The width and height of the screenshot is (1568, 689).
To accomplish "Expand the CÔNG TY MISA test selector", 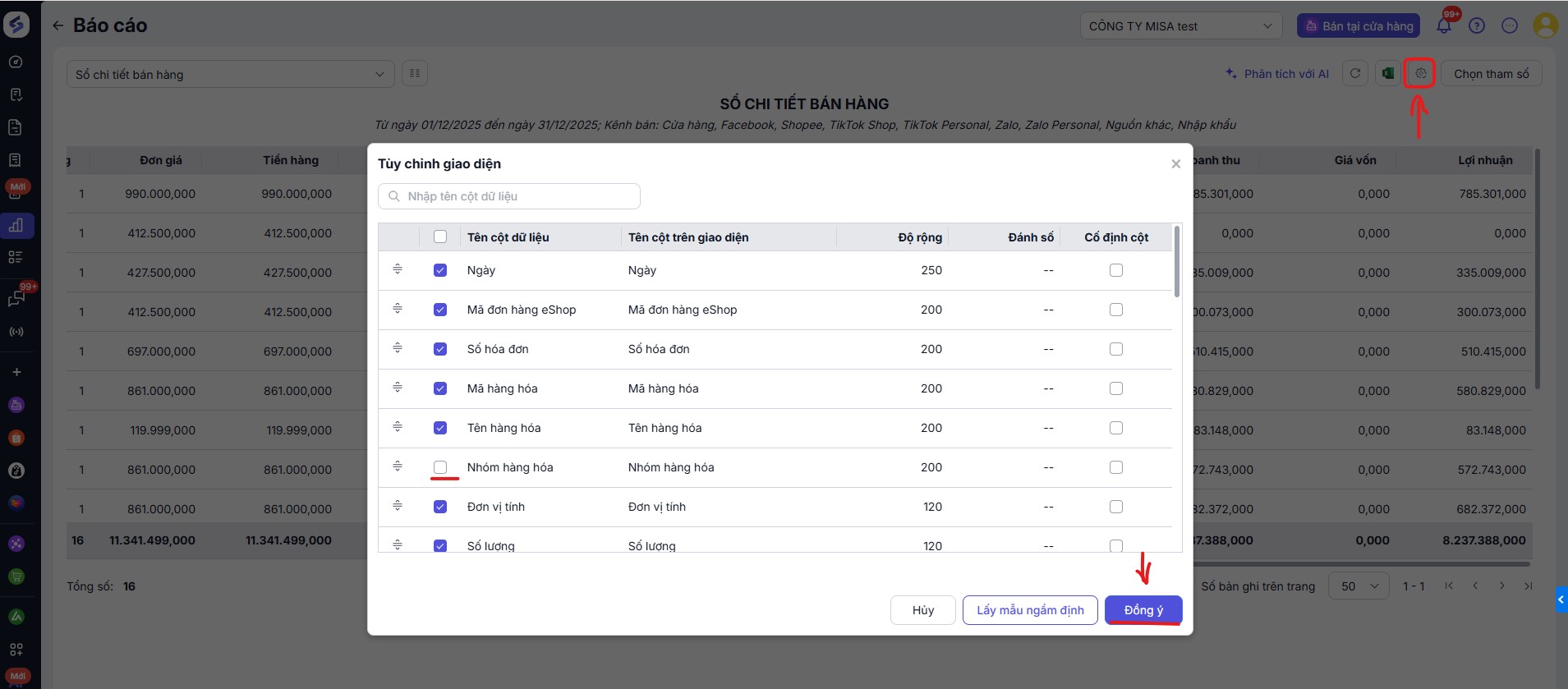I will [x=1180, y=26].
